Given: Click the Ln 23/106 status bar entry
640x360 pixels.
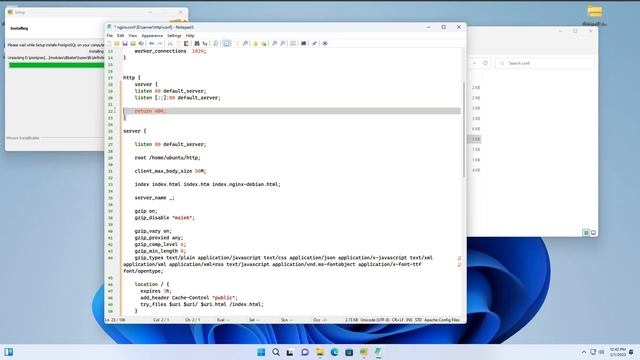Looking at the screenshot, I should pyautogui.click(x=116, y=320).
